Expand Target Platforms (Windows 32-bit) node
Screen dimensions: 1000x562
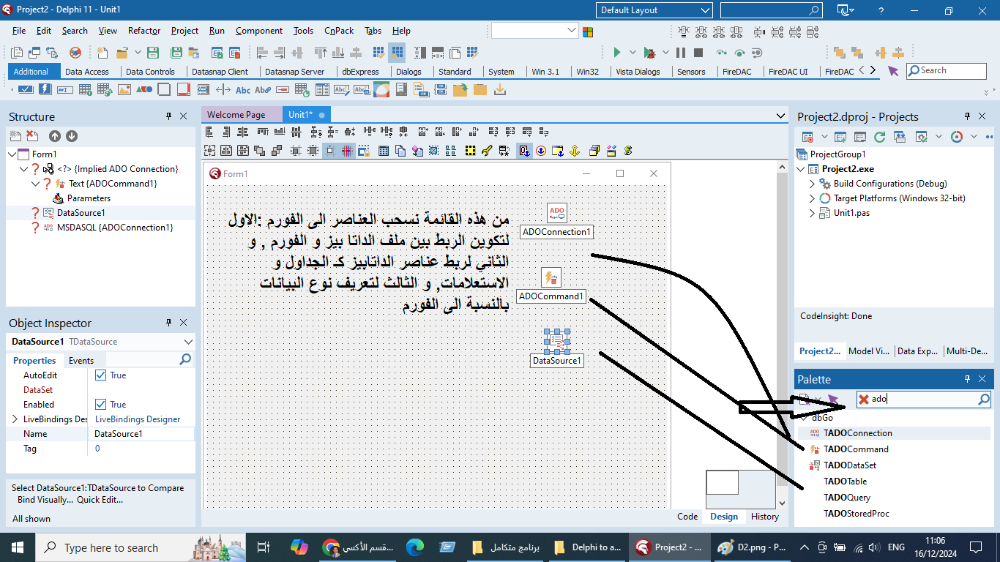pos(812,198)
